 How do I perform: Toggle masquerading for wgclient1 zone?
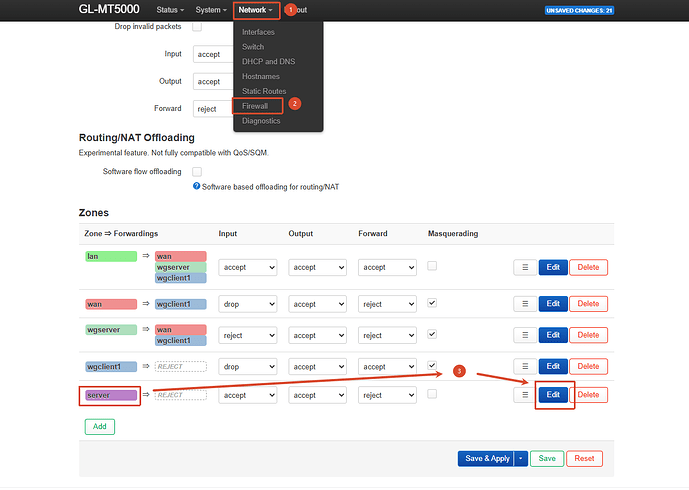[432, 365]
